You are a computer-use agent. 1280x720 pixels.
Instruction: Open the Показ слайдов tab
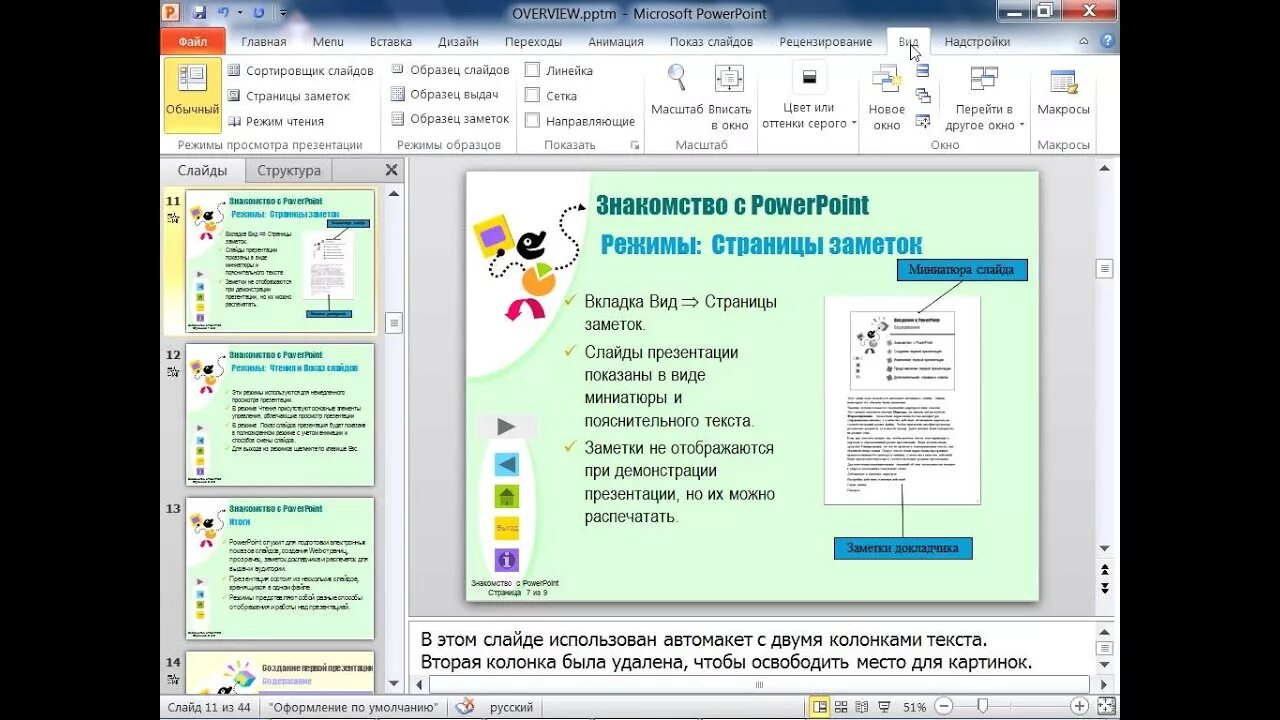[x=711, y=42]
